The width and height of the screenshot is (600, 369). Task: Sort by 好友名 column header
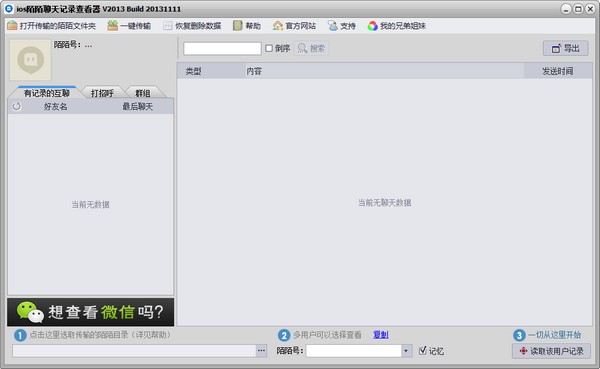(x=55, y=106)
